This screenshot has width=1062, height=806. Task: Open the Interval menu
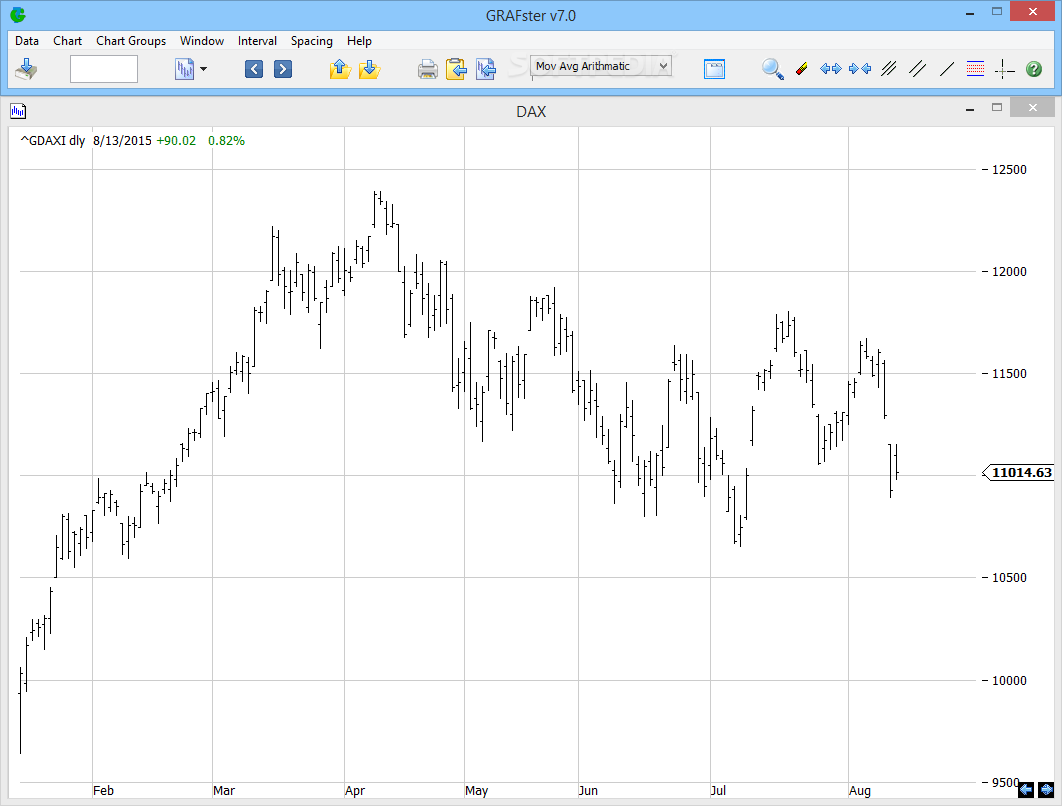click(x=257, y=41)
